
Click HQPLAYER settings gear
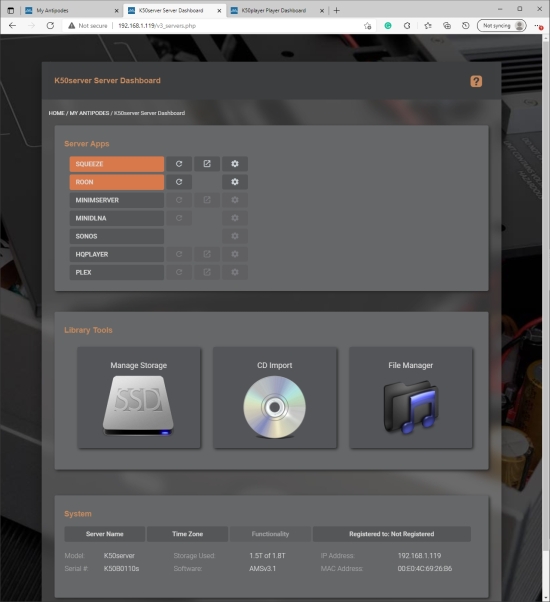pos(235,254)
